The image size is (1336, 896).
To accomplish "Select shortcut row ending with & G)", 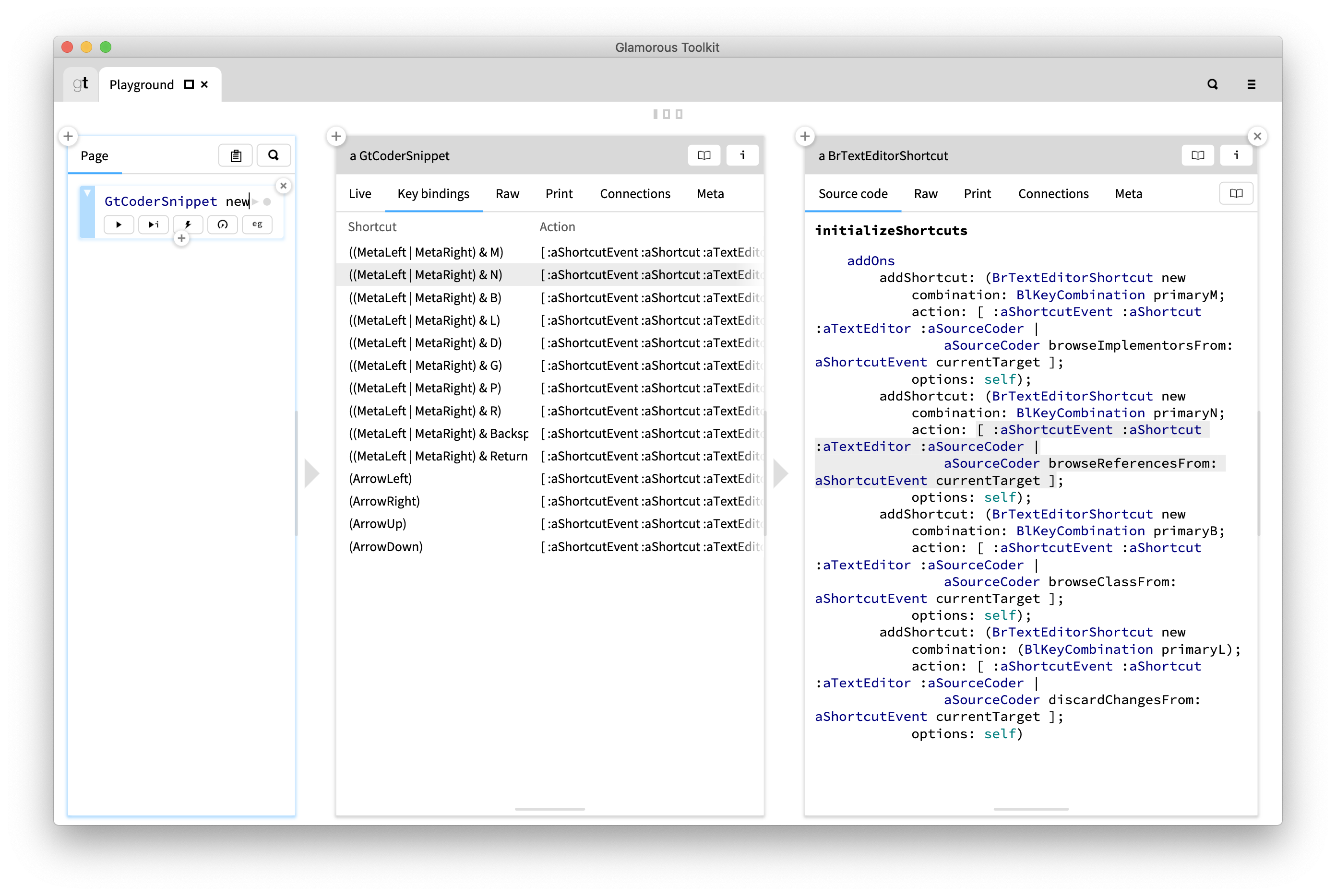I will coord(550,365).
